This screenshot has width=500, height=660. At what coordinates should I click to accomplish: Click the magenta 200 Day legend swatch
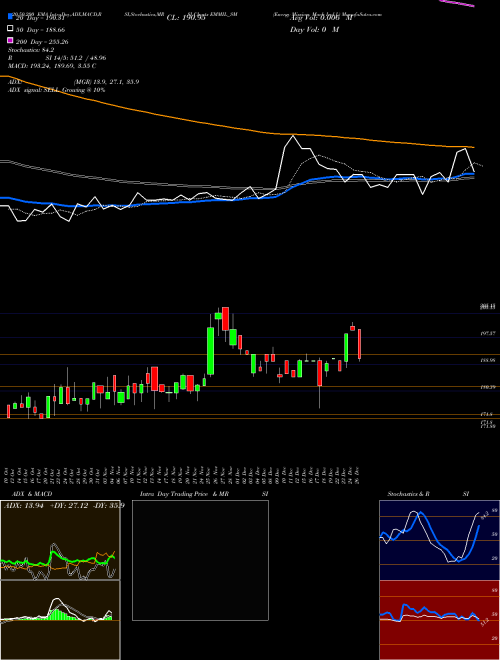pos(10,41)
